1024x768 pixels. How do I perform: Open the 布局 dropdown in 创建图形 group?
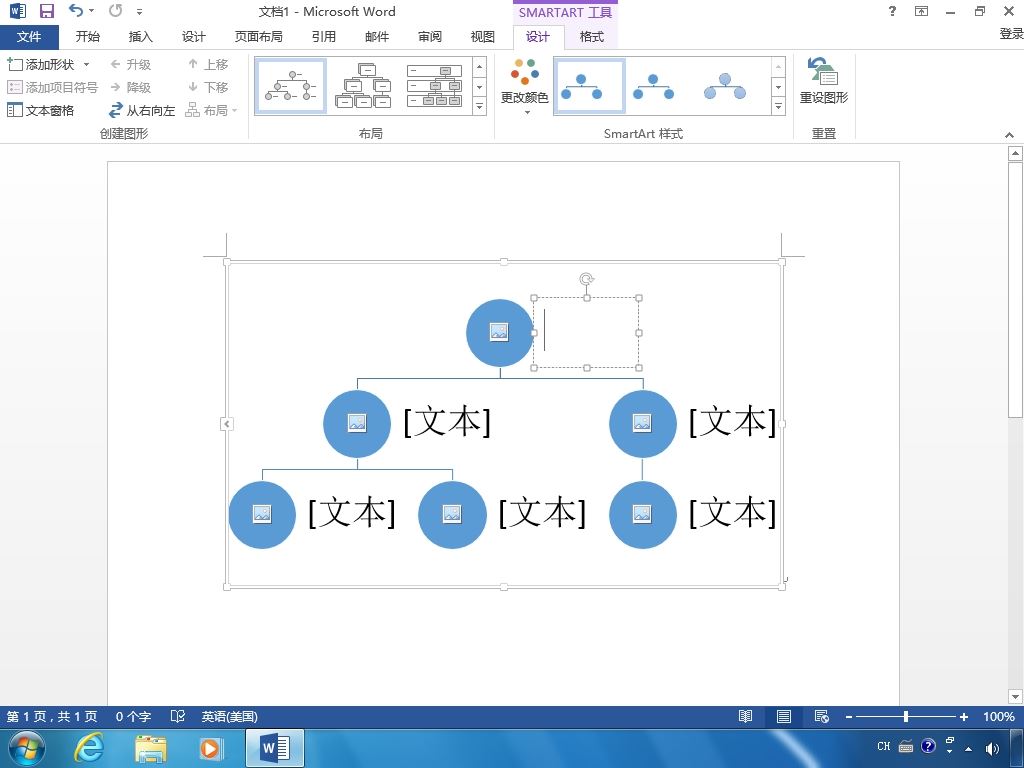coord(212,110)
